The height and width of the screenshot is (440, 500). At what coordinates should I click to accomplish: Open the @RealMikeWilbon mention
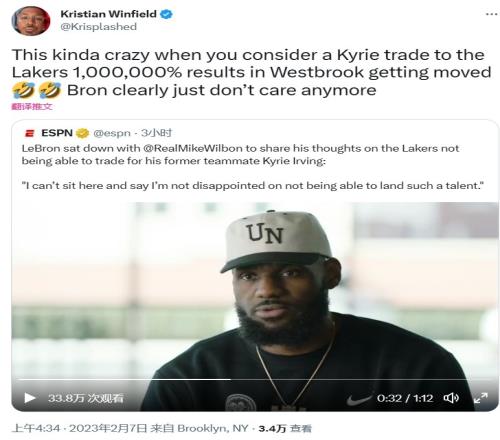click(193, 148)
